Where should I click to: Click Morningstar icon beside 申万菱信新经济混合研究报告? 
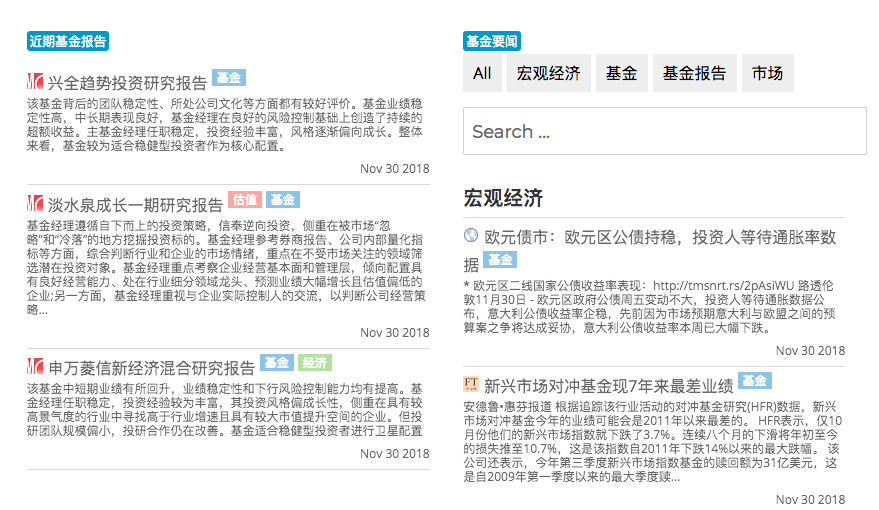(35, 366)
